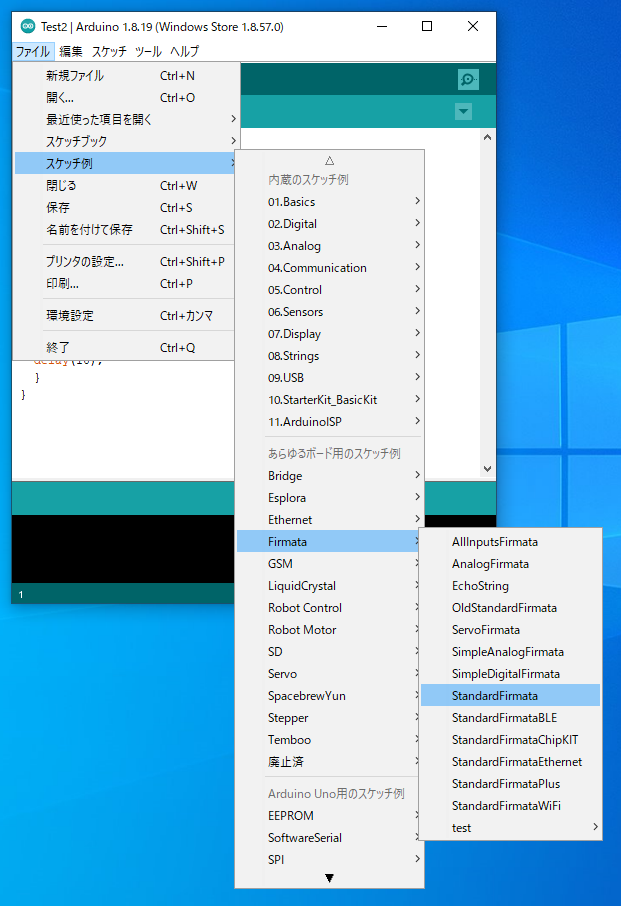This screenshot has height=906, width=621.
Task: Open SPI examples submenu
Action: click(x=330, y=859)
